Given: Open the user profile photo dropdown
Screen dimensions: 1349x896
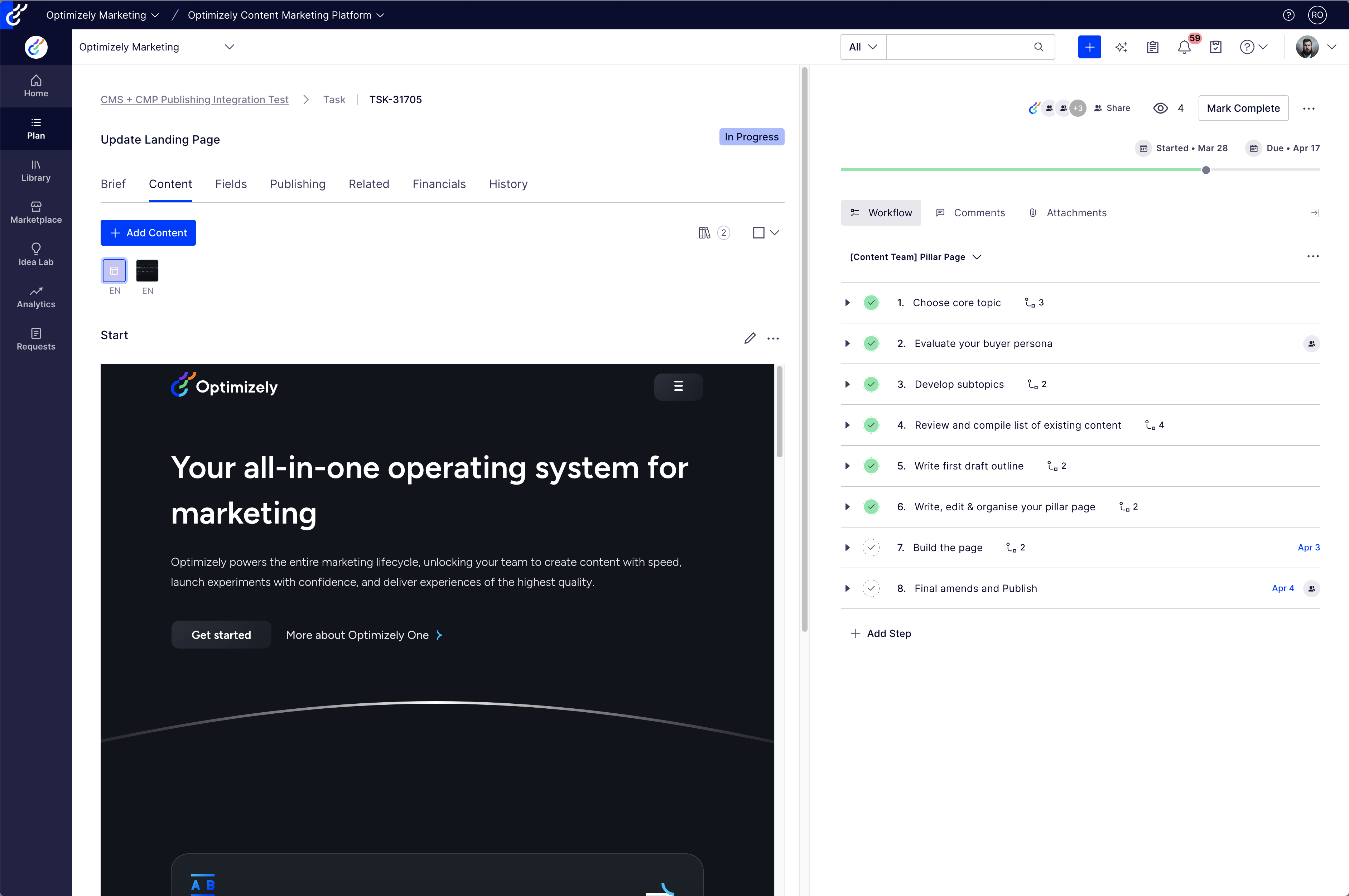Looking at the screenshot, I should pyautogui.click(x=1316, y=47).
